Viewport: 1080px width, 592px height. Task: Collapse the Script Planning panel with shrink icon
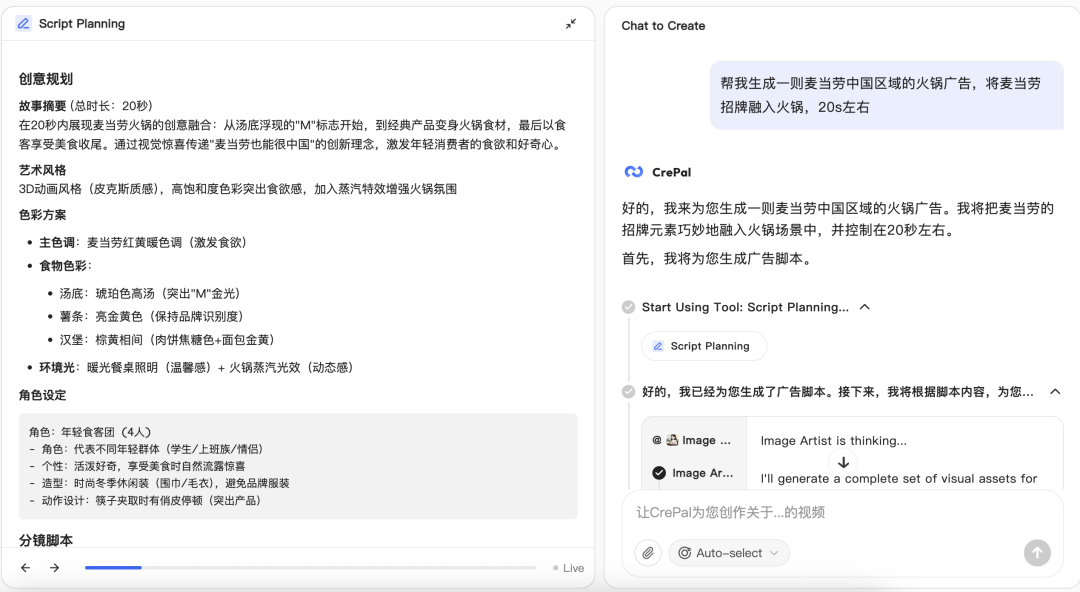coord(571,24)
